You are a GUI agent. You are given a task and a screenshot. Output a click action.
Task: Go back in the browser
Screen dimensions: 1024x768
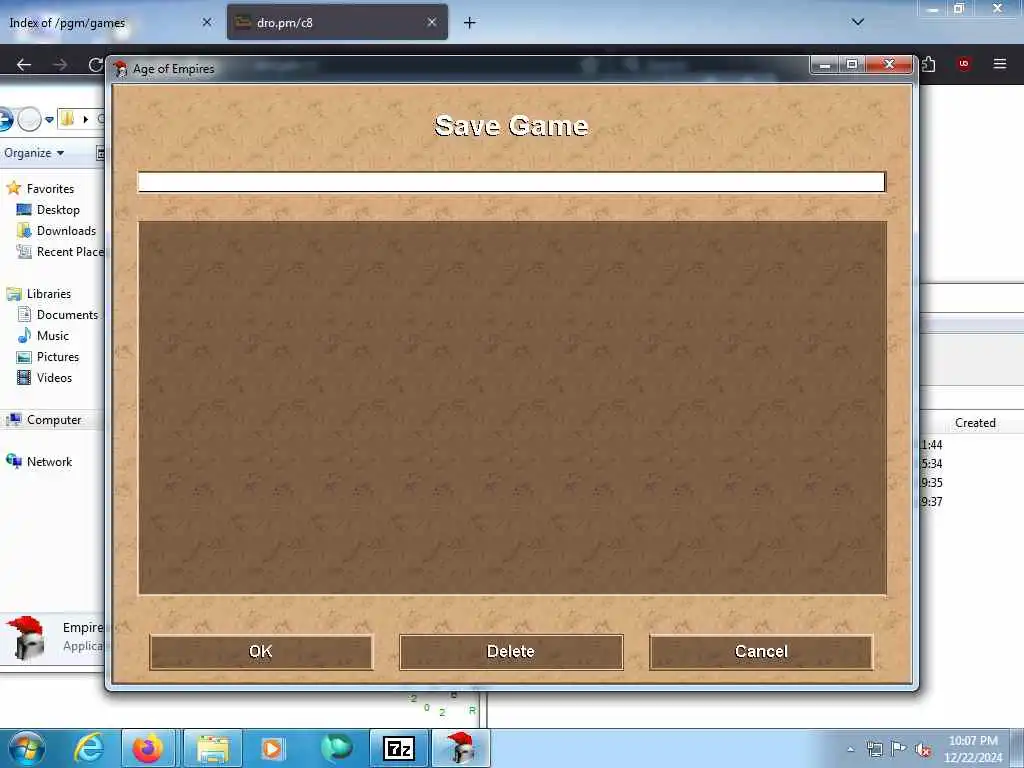24,64
